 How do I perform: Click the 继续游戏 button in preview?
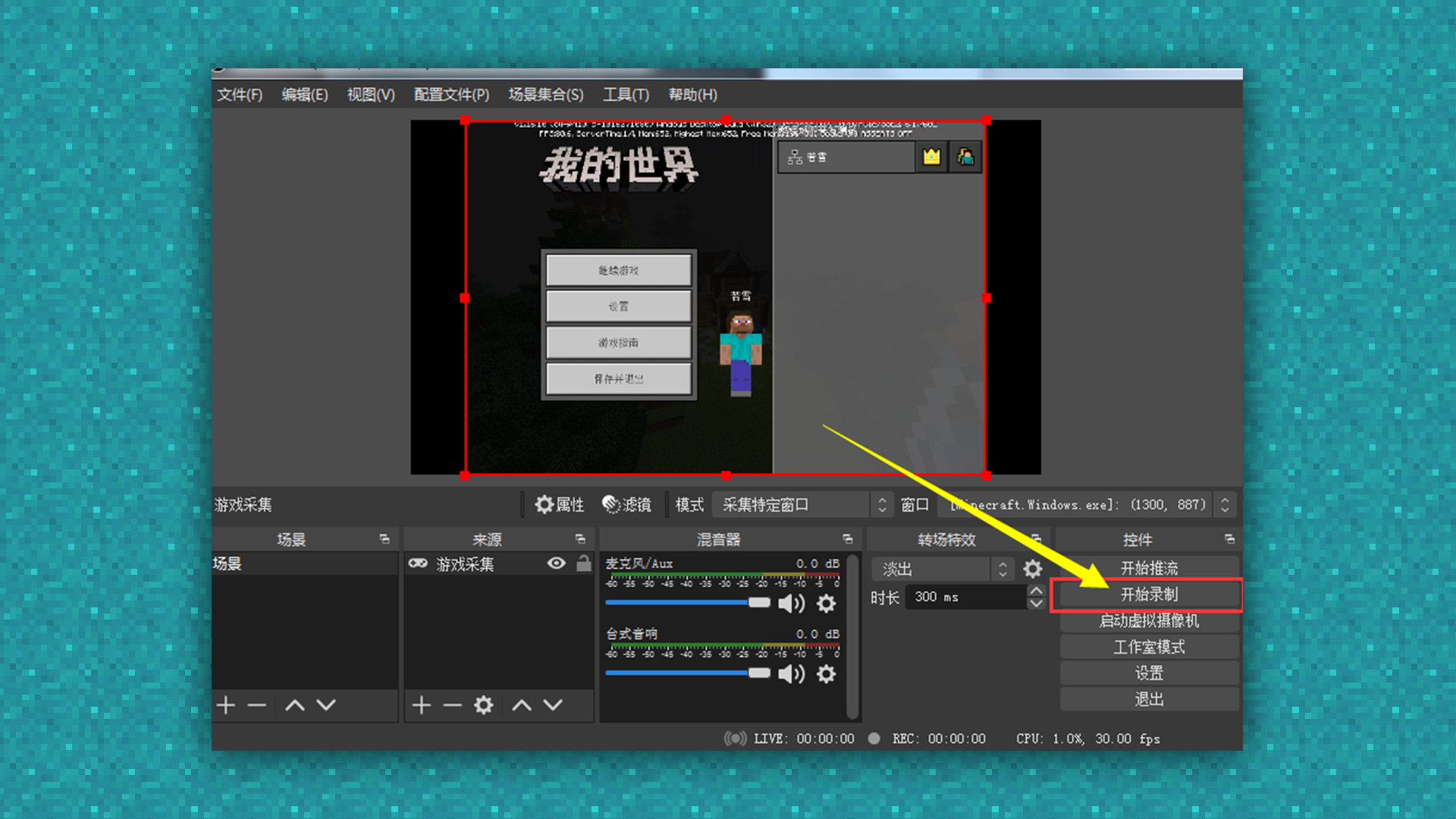pos(618,270)
